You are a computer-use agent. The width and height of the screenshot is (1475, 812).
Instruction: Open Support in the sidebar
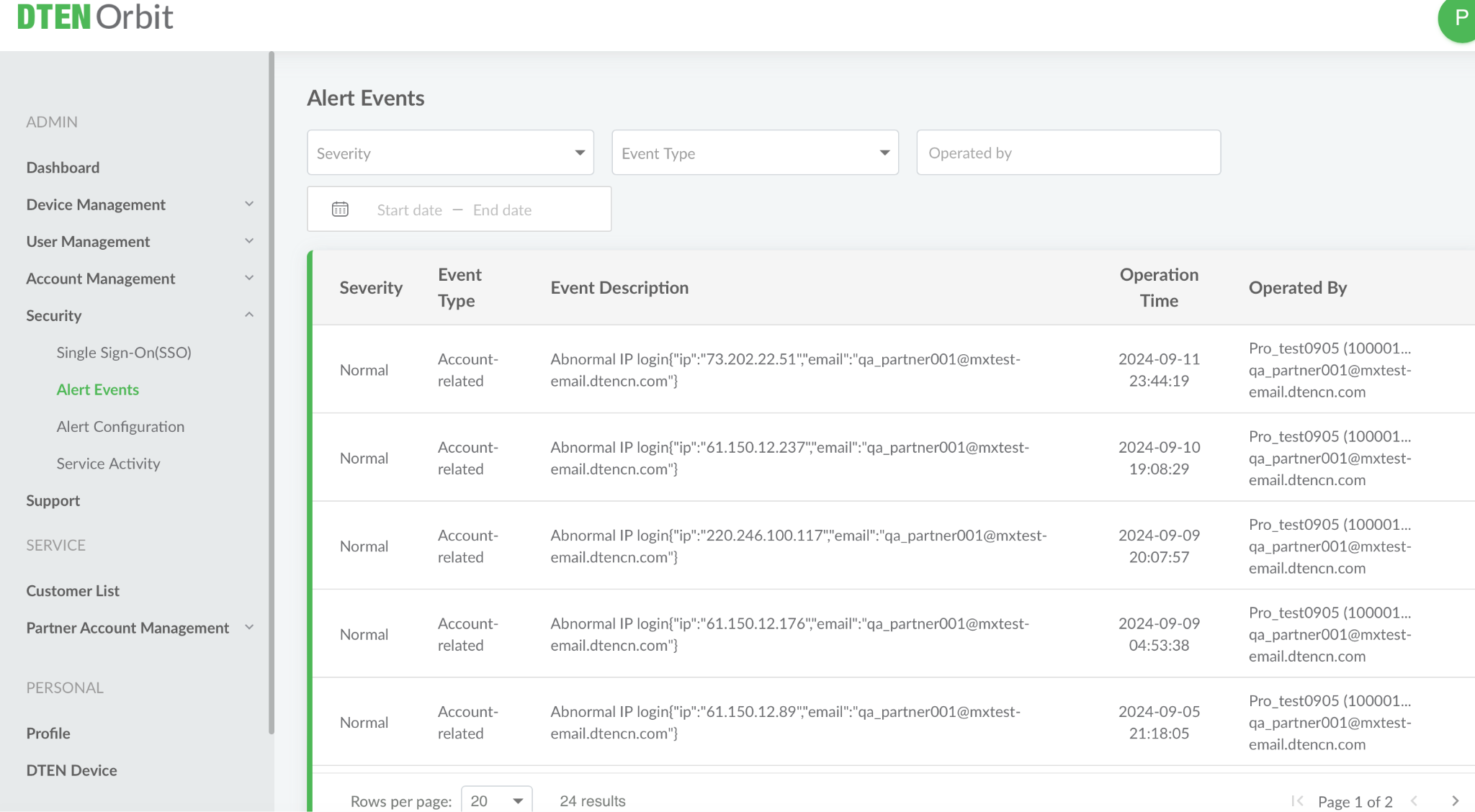[x=53, y=501]
